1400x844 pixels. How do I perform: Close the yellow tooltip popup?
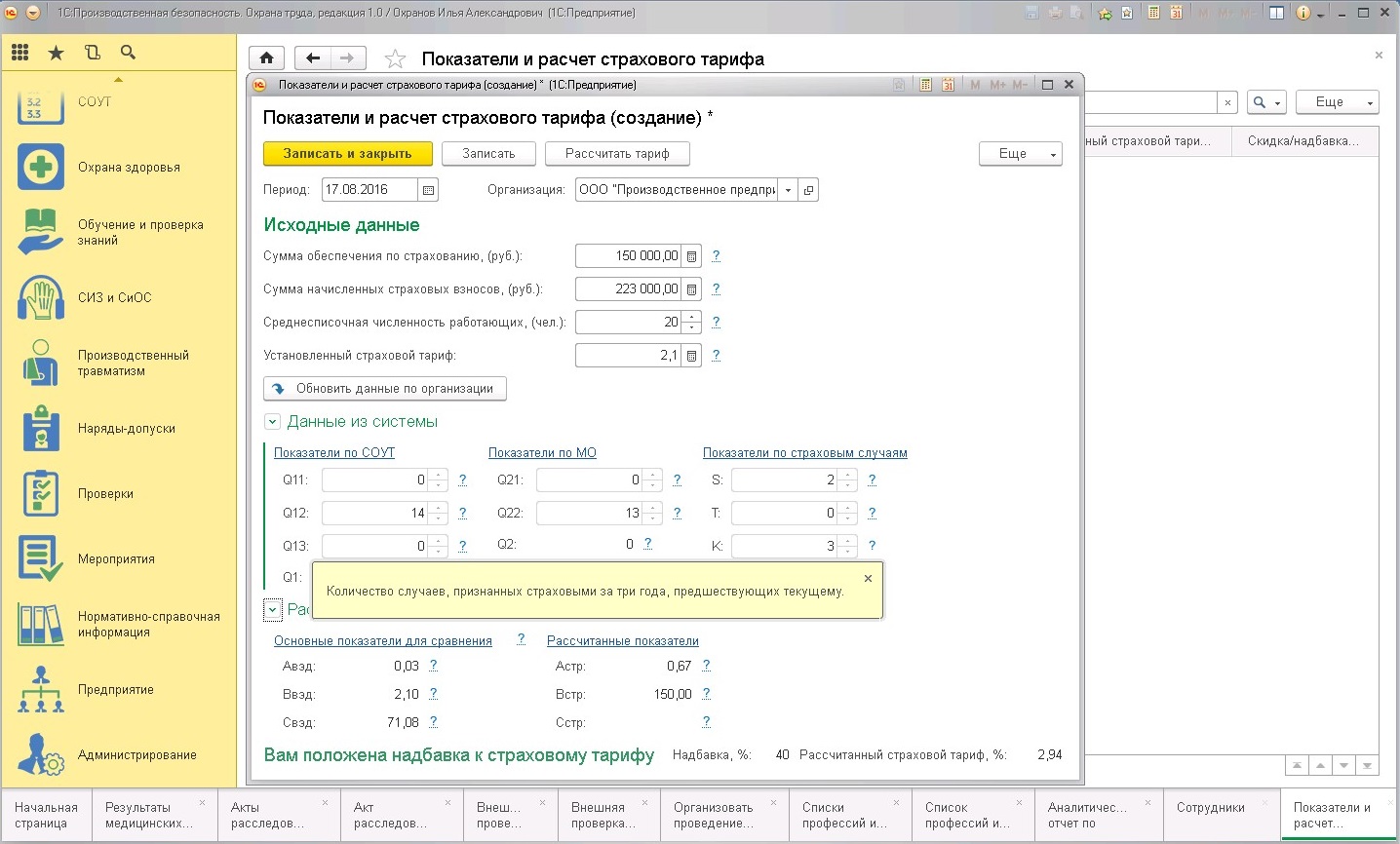tap(868, 578)
